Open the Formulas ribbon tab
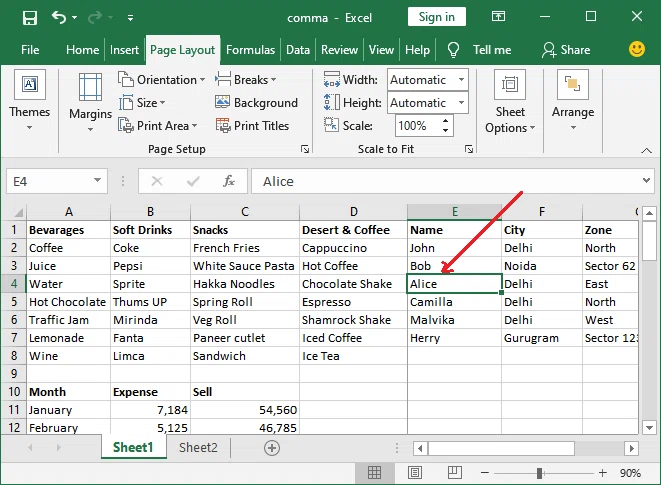 pos(250,50)
